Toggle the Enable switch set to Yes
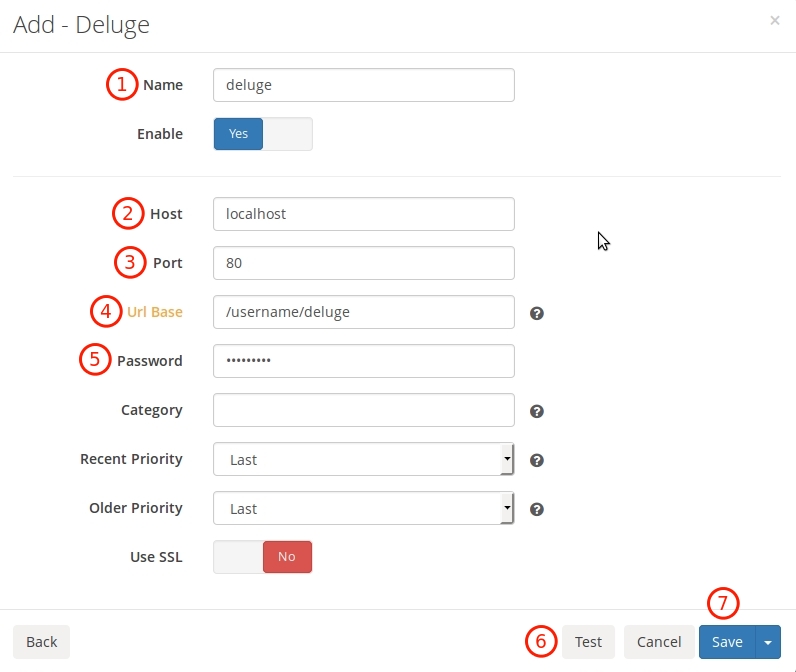This screenshot has height=672, width=796. click(x=263, y=134)
